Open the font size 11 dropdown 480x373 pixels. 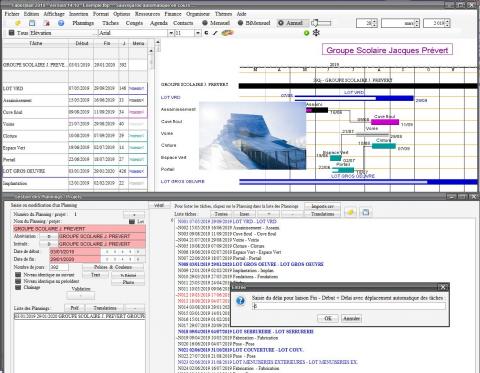pyautogui.click(x=198, y=33)
